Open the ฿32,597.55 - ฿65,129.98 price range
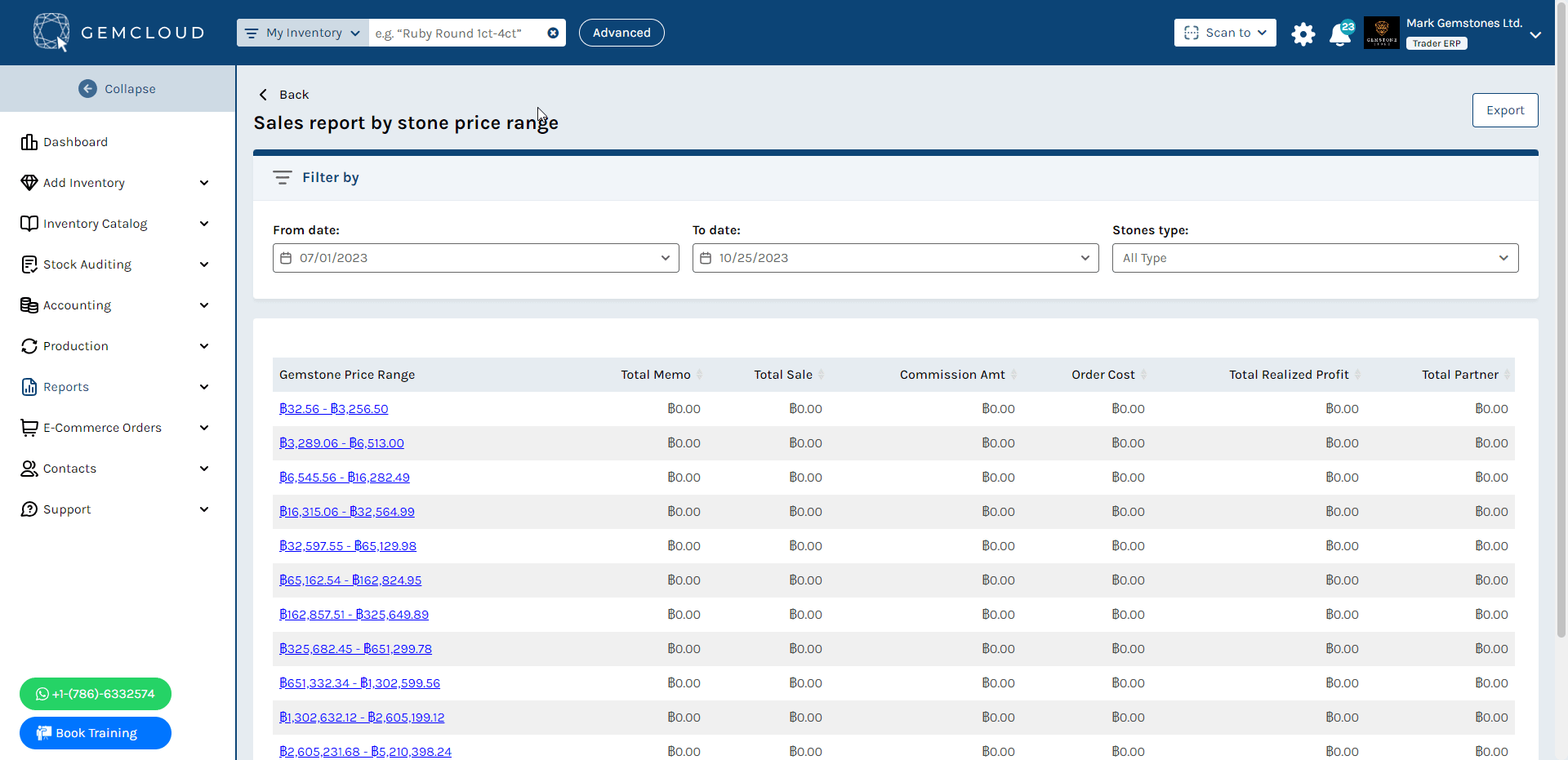The height and width of the screenshot is (760, 1568). [348, 546]
